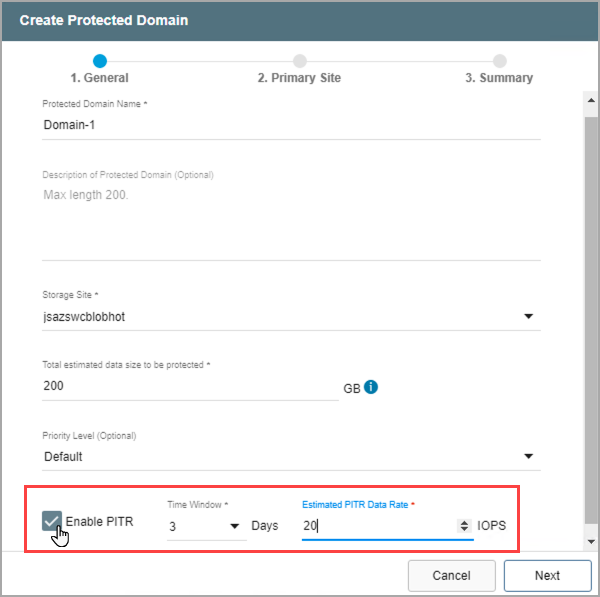Increase PITR Data Rate with up arrow

click(463, 521)
